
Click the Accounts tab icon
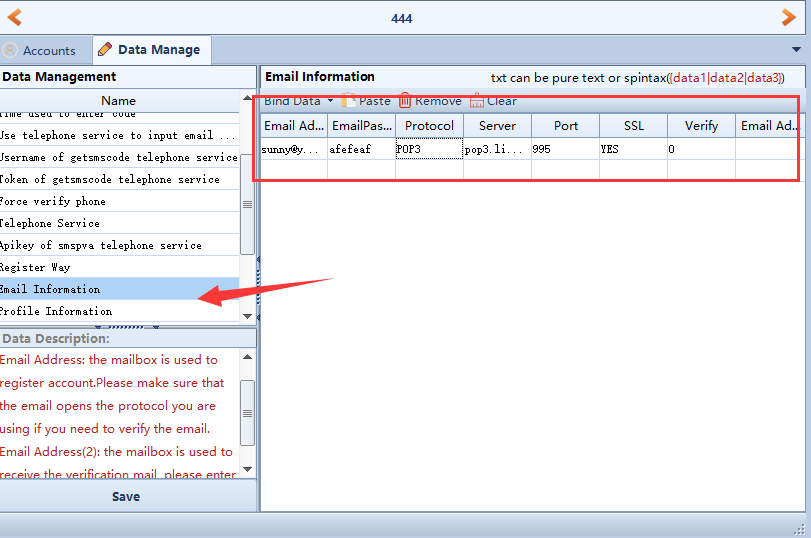point(10,50)
